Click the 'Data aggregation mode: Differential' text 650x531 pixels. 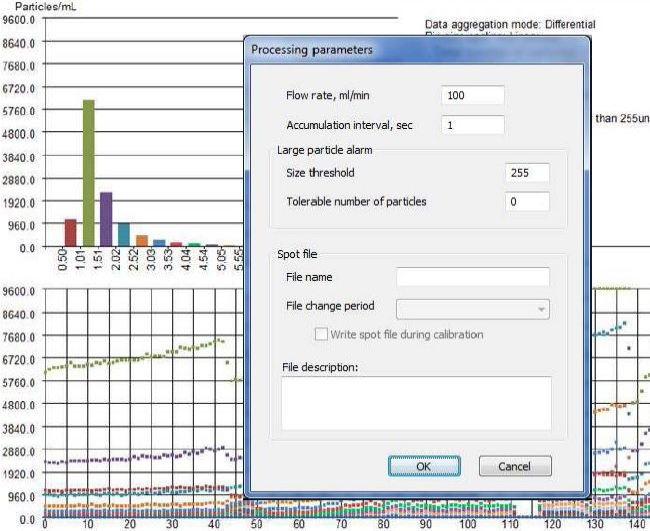pos(510,24)
